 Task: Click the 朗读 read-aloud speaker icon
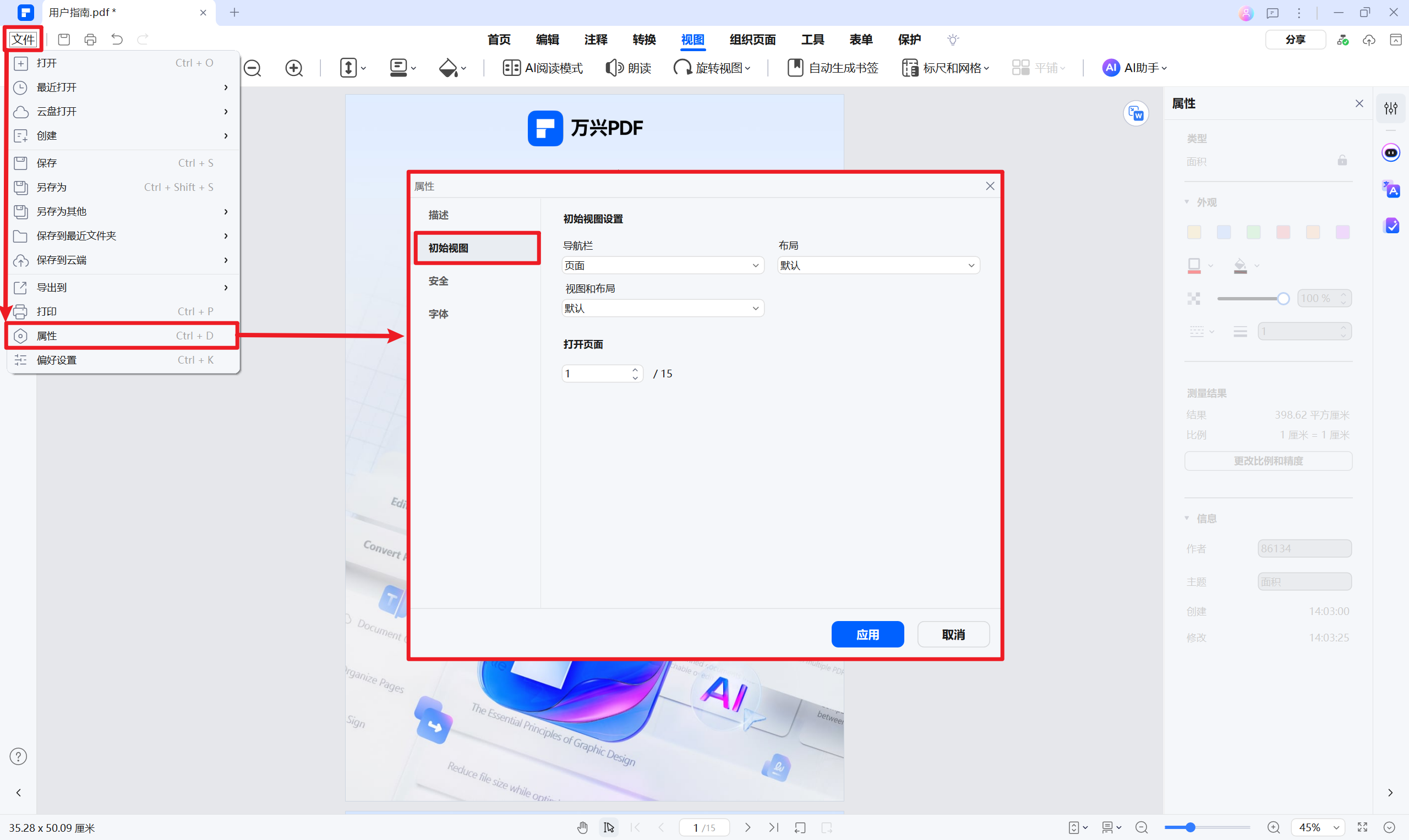(x=614, y=68)
